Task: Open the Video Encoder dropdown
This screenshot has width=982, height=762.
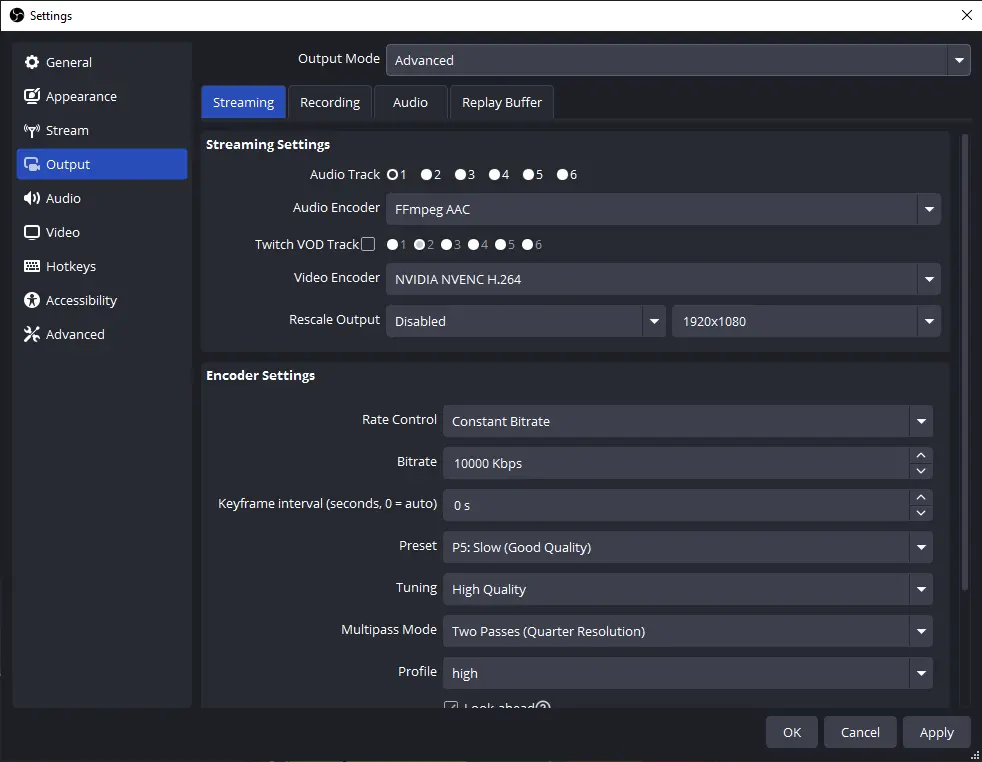Action: click(x=663, y=279)
